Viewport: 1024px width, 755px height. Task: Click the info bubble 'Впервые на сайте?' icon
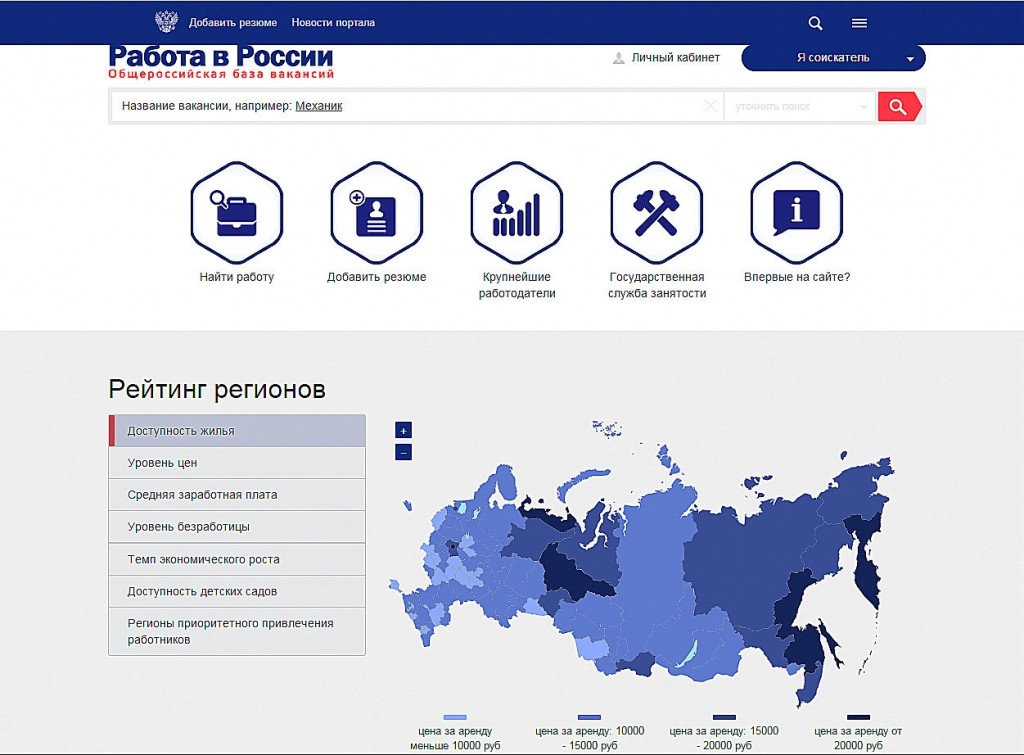pos(797,212)
